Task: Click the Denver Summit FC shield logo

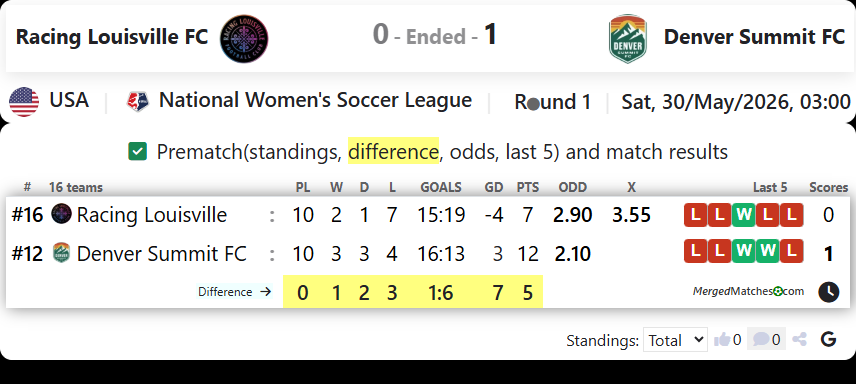Action: (628, 38)
